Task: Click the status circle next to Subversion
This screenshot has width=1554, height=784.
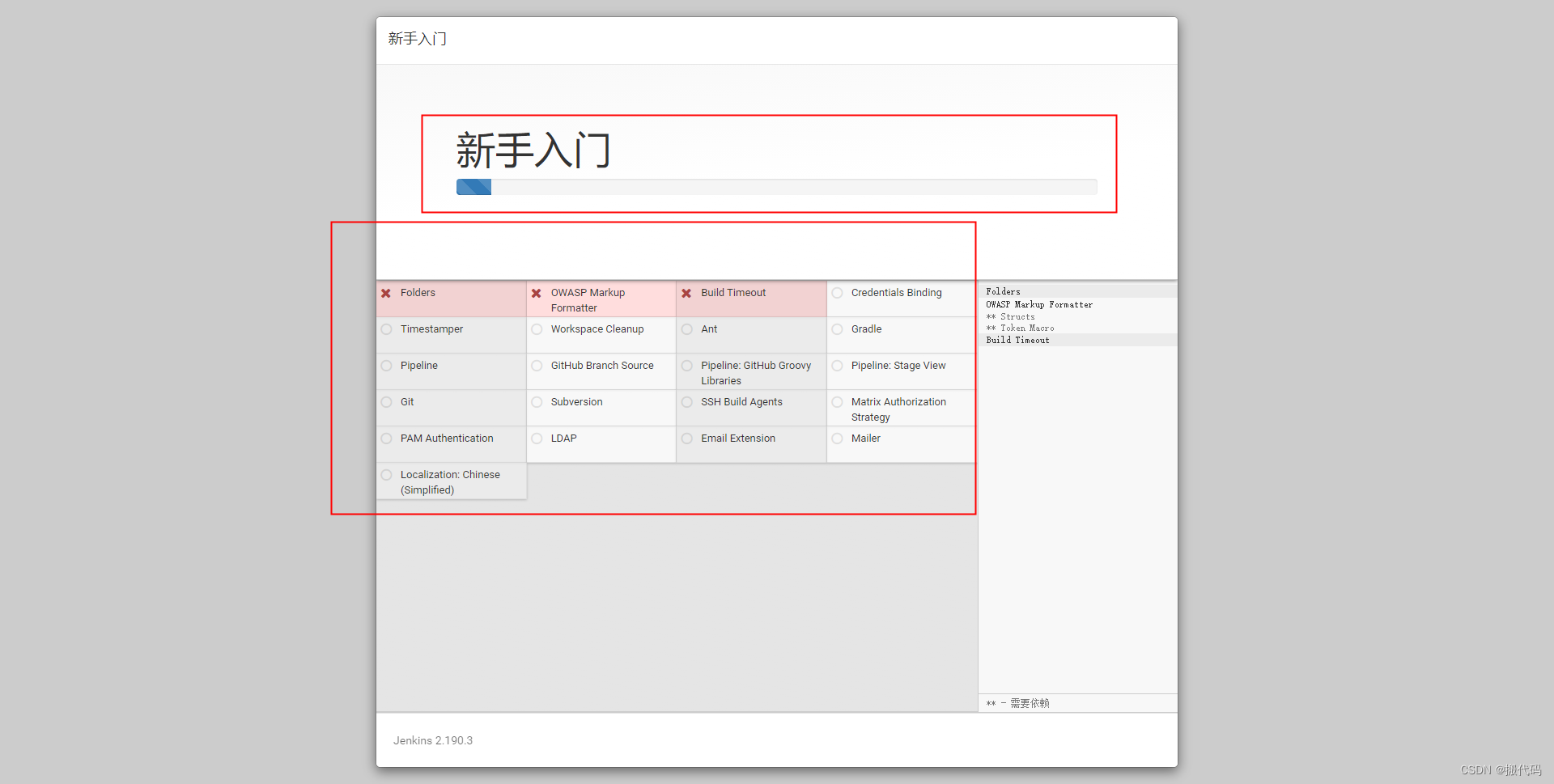Action: pyautogui.click(x=537, y=402)
